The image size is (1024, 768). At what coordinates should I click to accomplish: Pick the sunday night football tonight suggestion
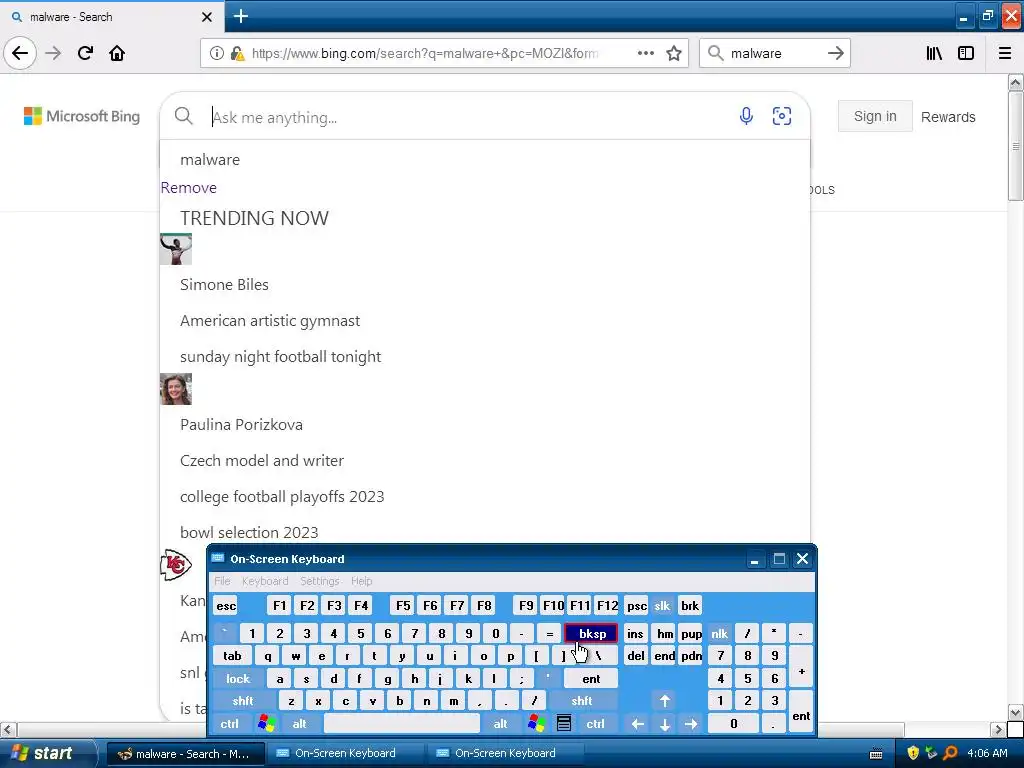280,357
